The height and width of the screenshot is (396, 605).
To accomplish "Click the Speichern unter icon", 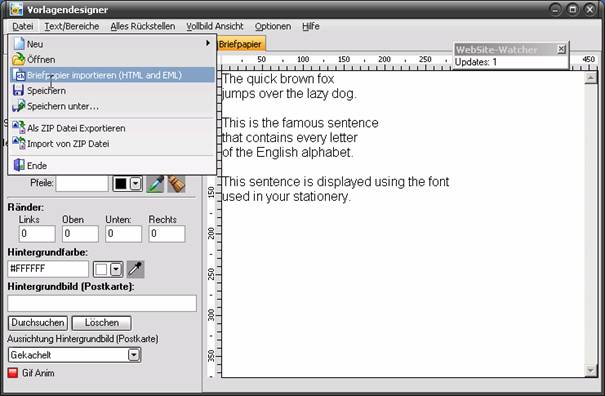I will pos(19,106).
